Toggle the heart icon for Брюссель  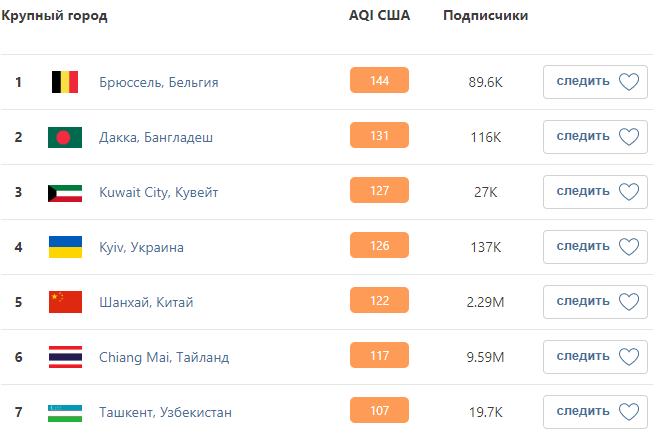tap(629, 81)
